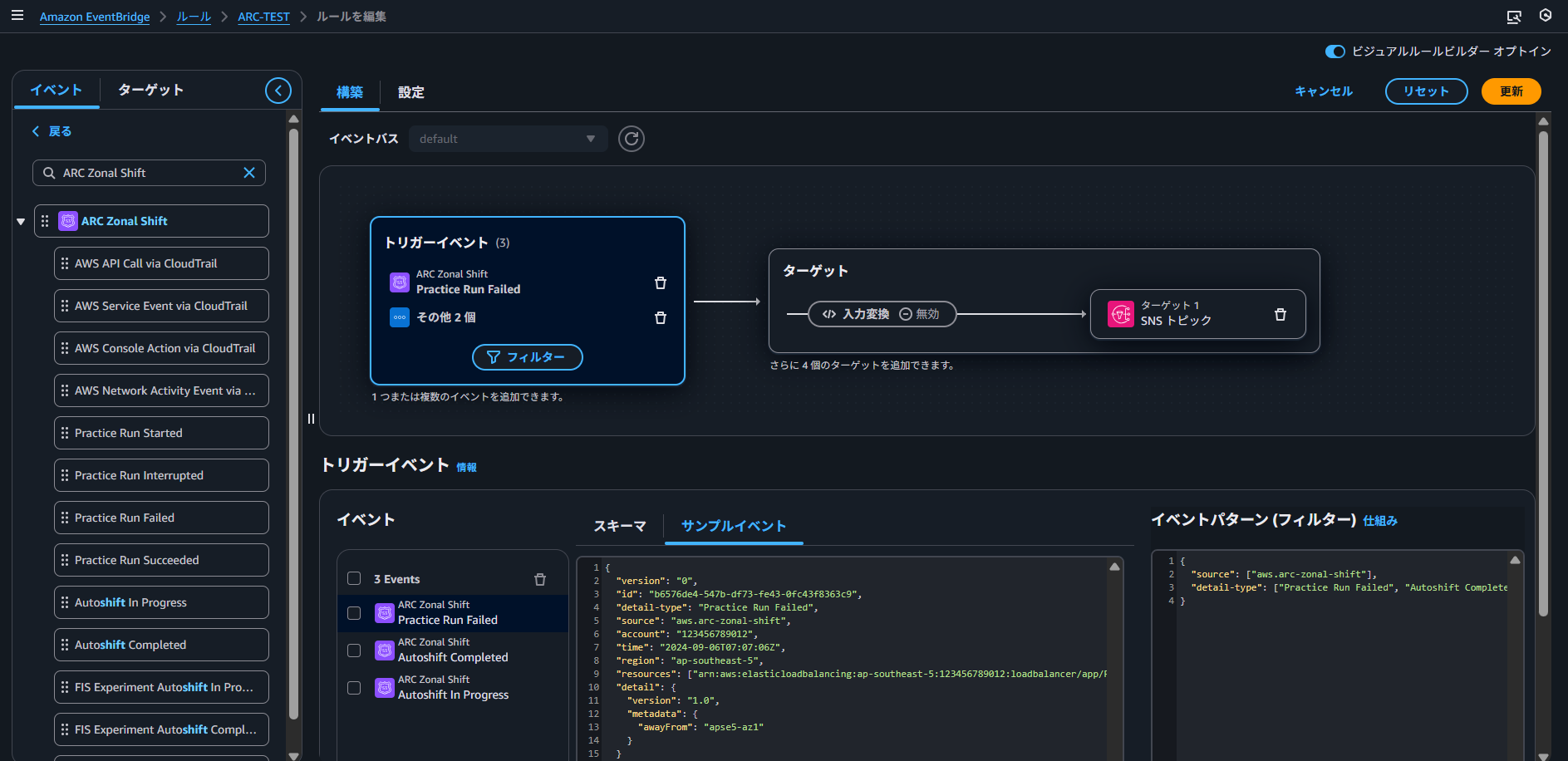Delete Practice Run Failed from the trigger card
This screenshot has height=761, width=1568.
pyautogui.click(x=661, y=283)
